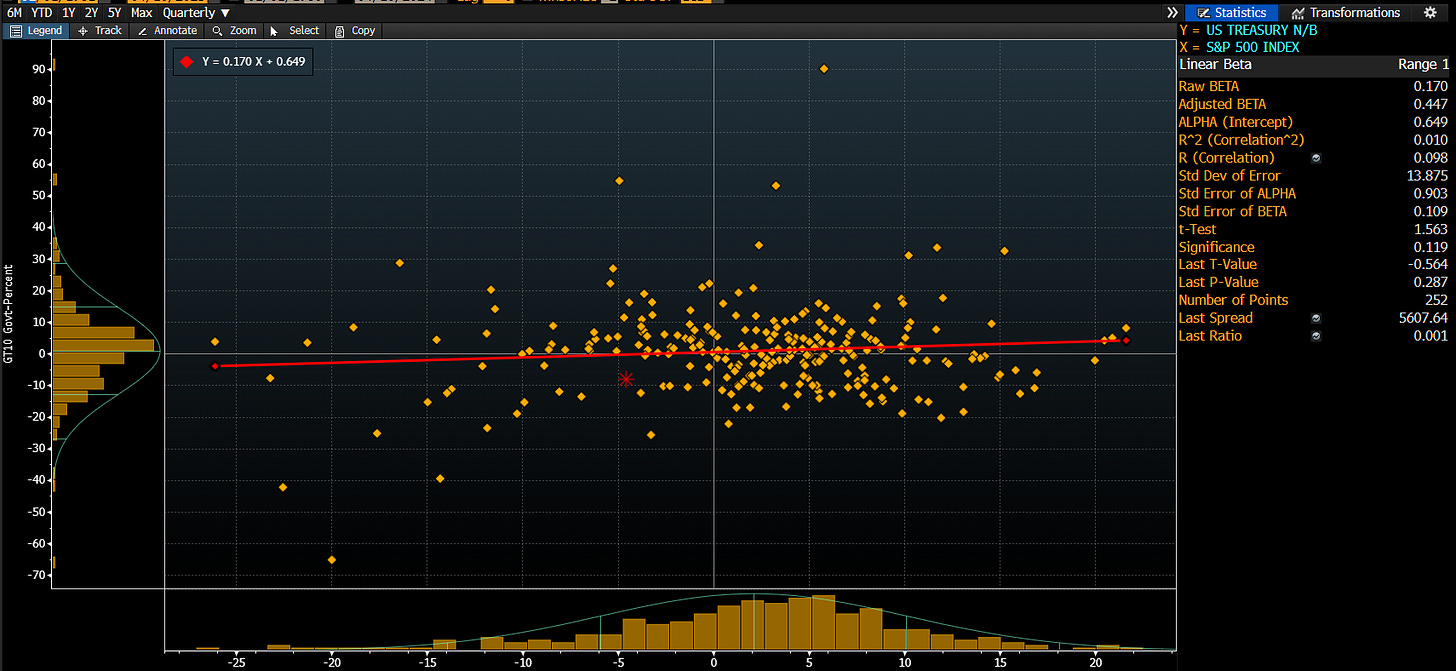Click Number of Points value 252
The image size is (1456, 671).
coord(1436,300)
